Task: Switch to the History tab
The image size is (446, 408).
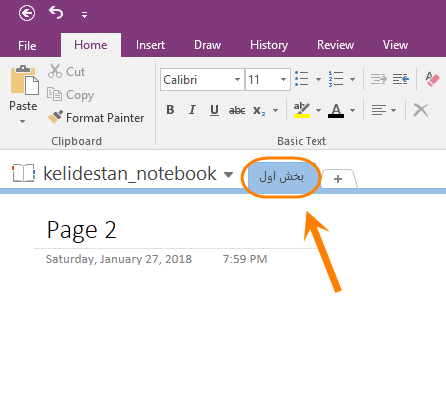Action: (x=269, y=45)
